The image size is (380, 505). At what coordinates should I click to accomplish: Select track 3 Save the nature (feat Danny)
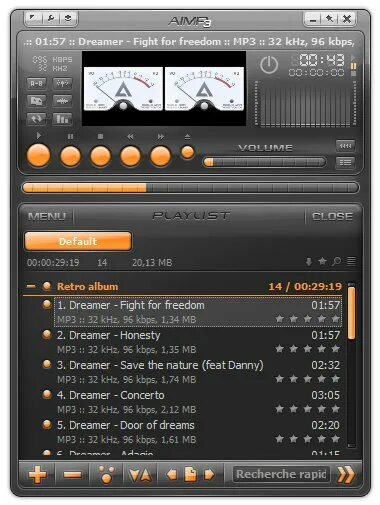click(x=198, y=372)
